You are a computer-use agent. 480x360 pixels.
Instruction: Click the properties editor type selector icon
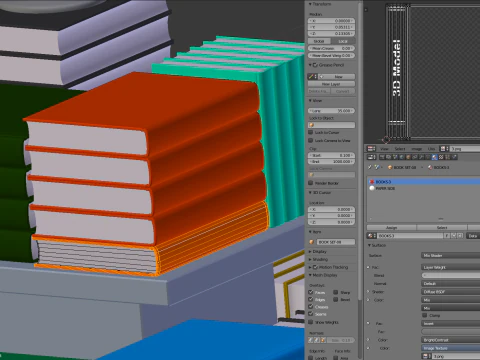(x=371, y=157)
